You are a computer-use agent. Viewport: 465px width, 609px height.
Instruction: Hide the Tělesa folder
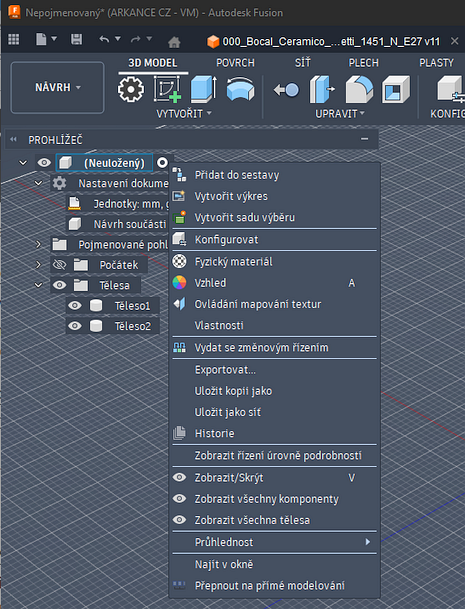[x=59, y=285]
